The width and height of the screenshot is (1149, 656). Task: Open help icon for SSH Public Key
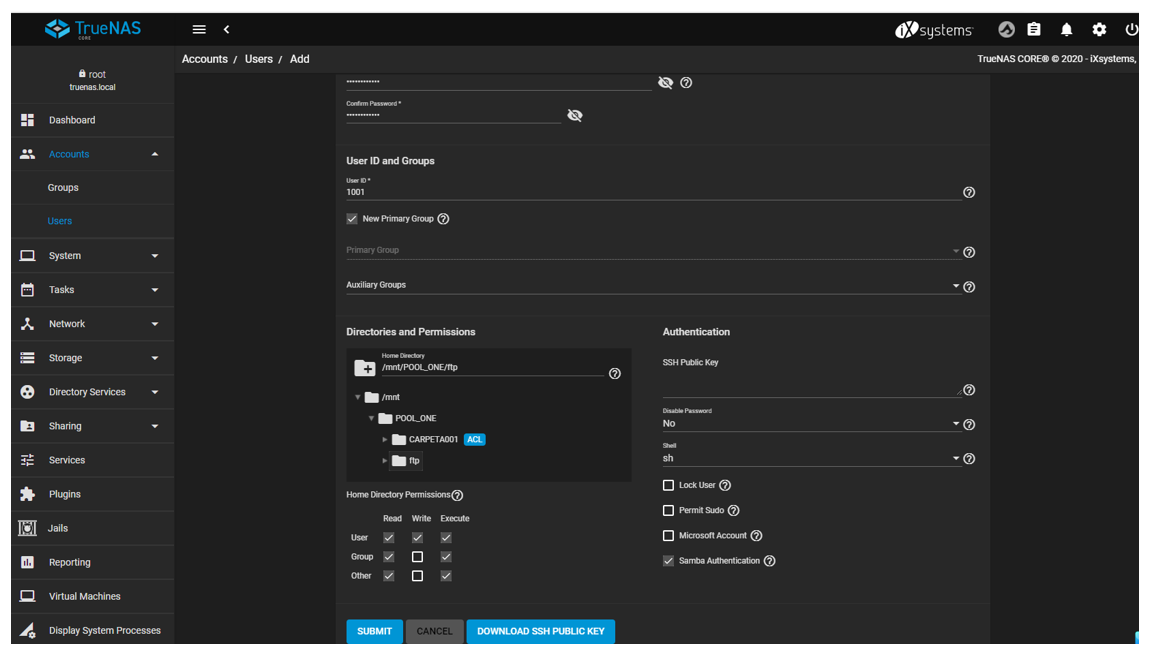[969, 390]
